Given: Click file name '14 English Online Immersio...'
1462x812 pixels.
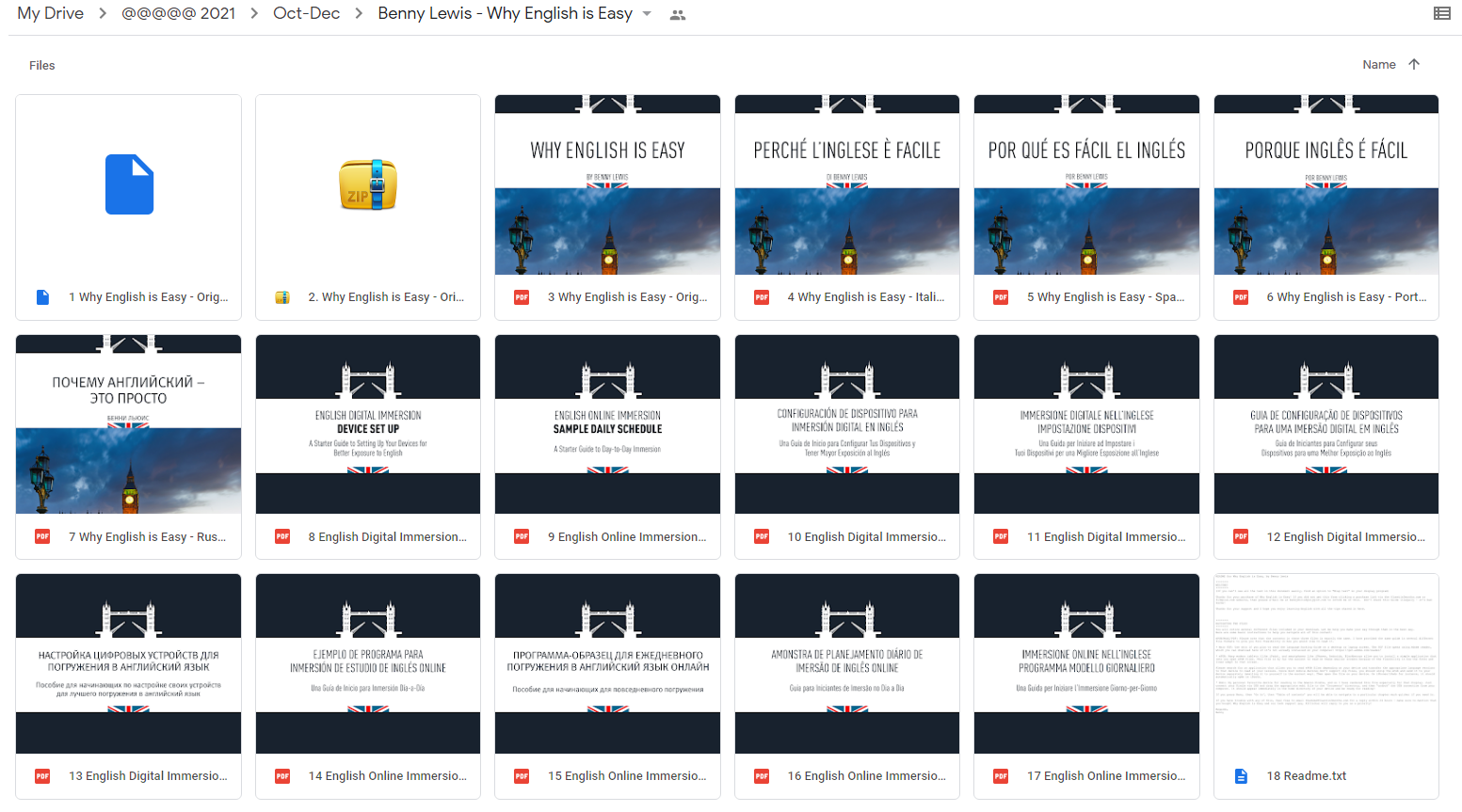Looking at the screenshot, I should click(x=387, y=776).
